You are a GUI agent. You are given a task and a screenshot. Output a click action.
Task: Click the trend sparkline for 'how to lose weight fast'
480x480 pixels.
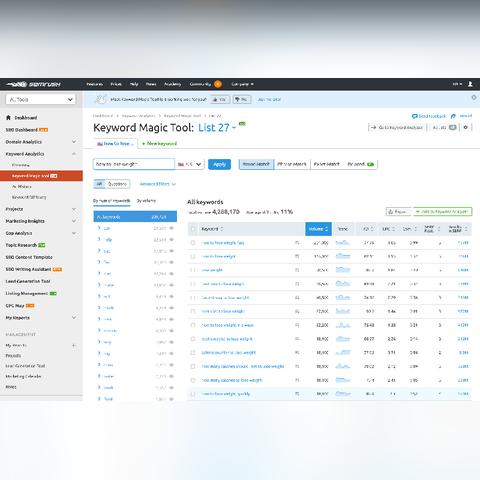pyautogui.click(x=343, y=243)
